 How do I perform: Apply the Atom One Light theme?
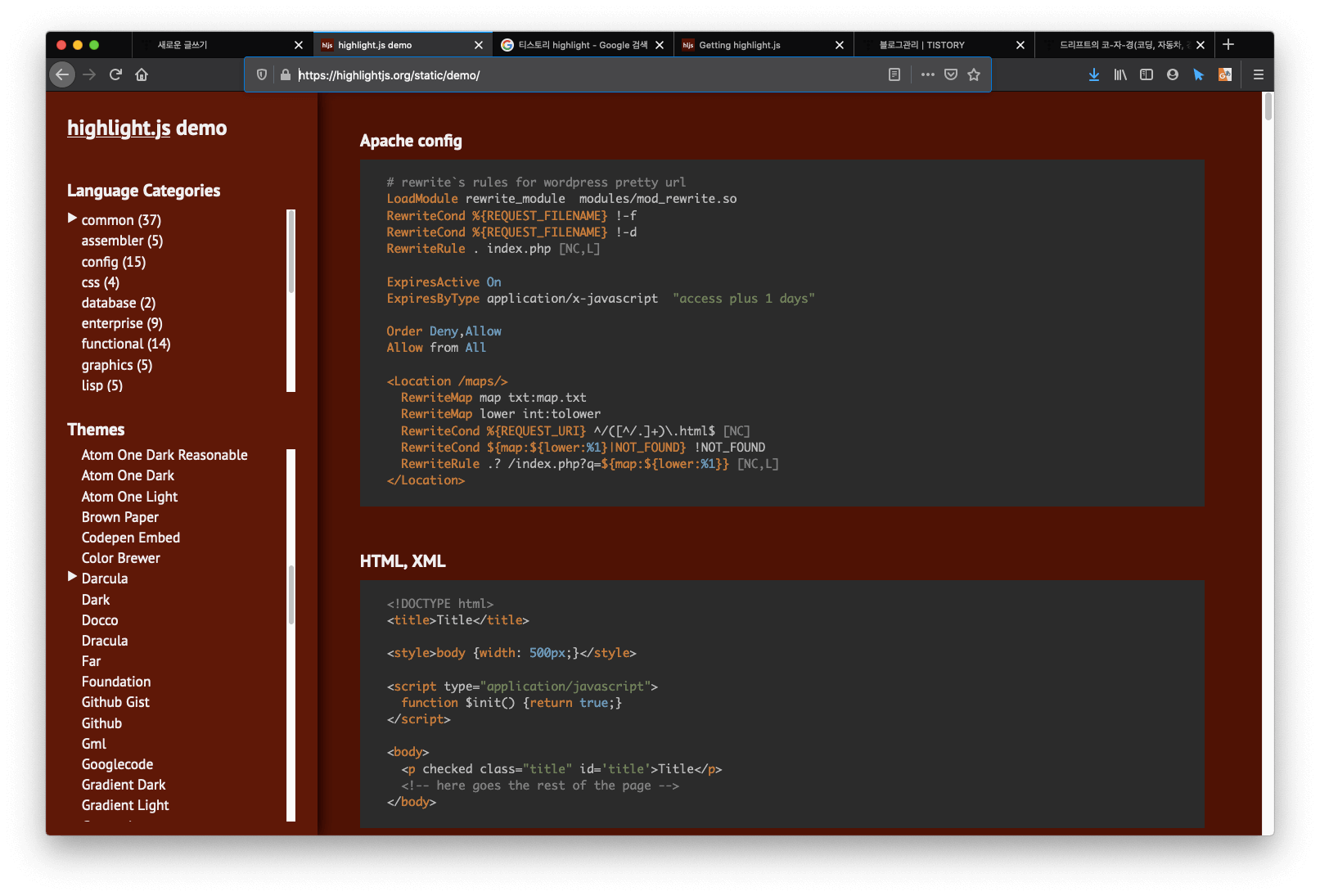click(129, 497)
